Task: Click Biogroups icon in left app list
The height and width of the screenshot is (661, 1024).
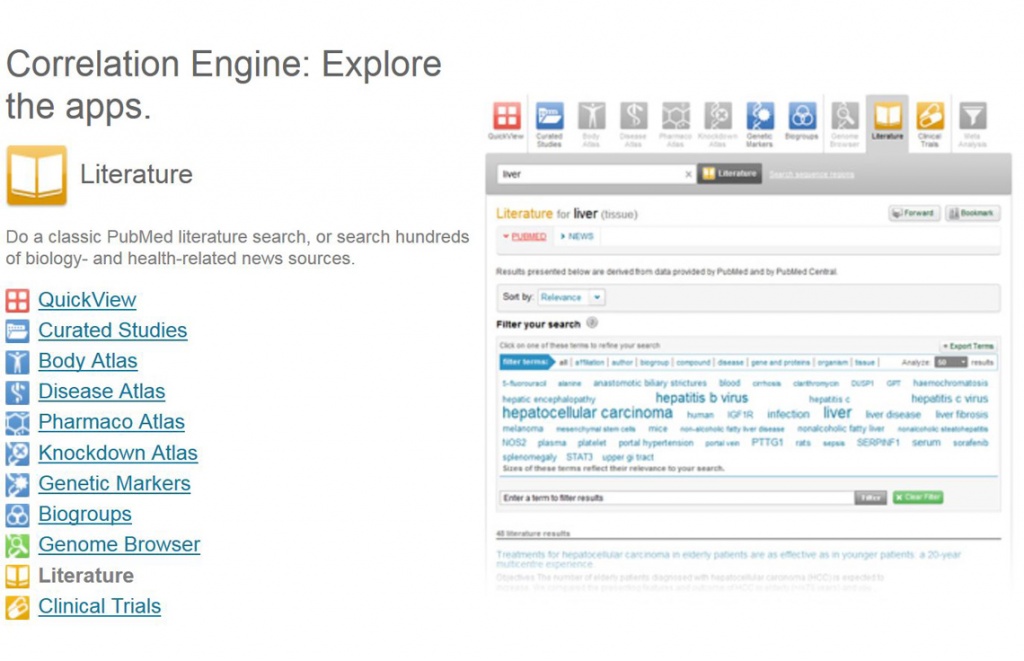Action: pyautogui.click(x=17, y=515)
